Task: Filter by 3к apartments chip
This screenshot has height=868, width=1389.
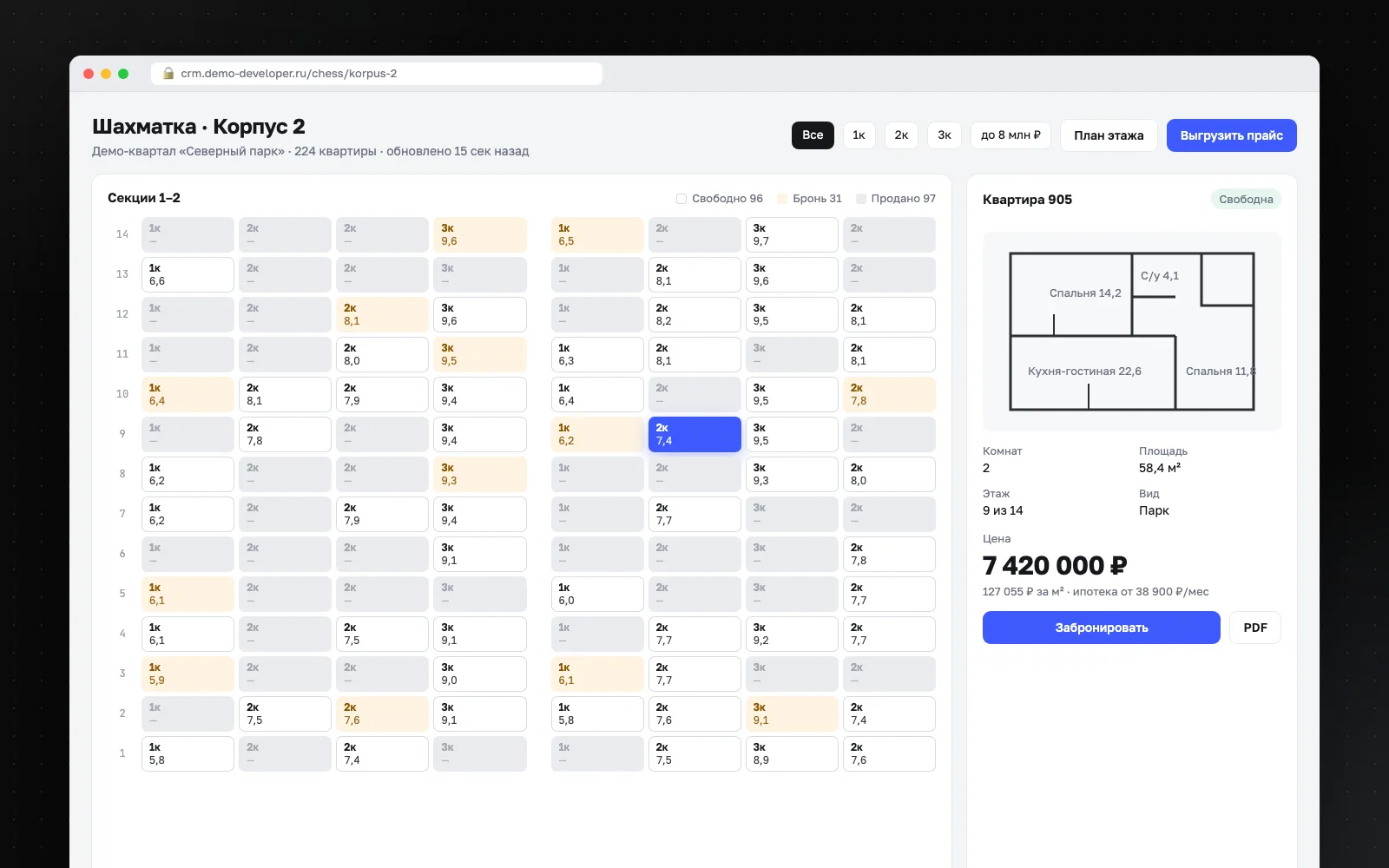Action: pos(945,135)
